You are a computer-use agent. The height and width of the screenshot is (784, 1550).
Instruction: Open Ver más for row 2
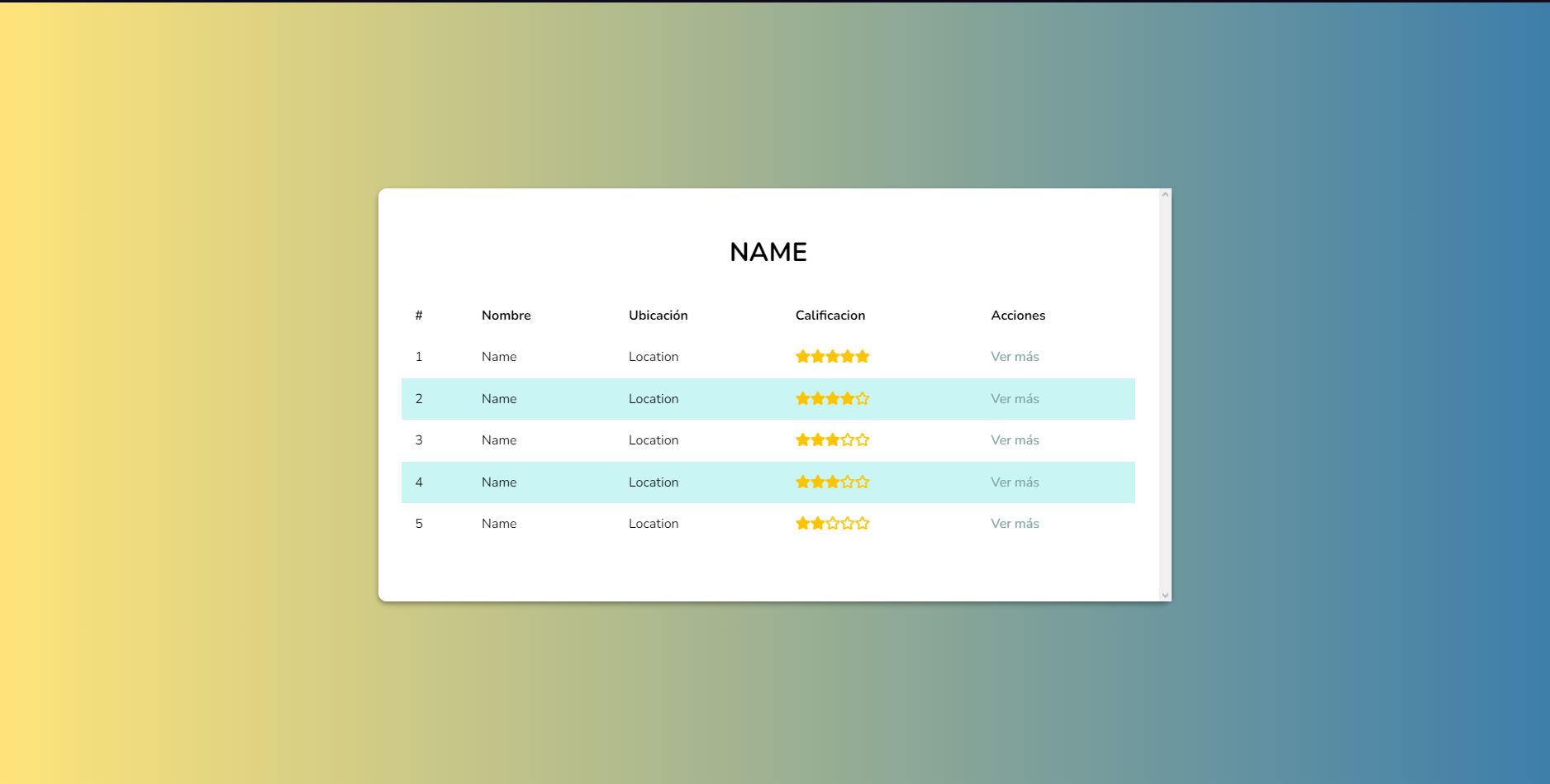point(1015,398)
